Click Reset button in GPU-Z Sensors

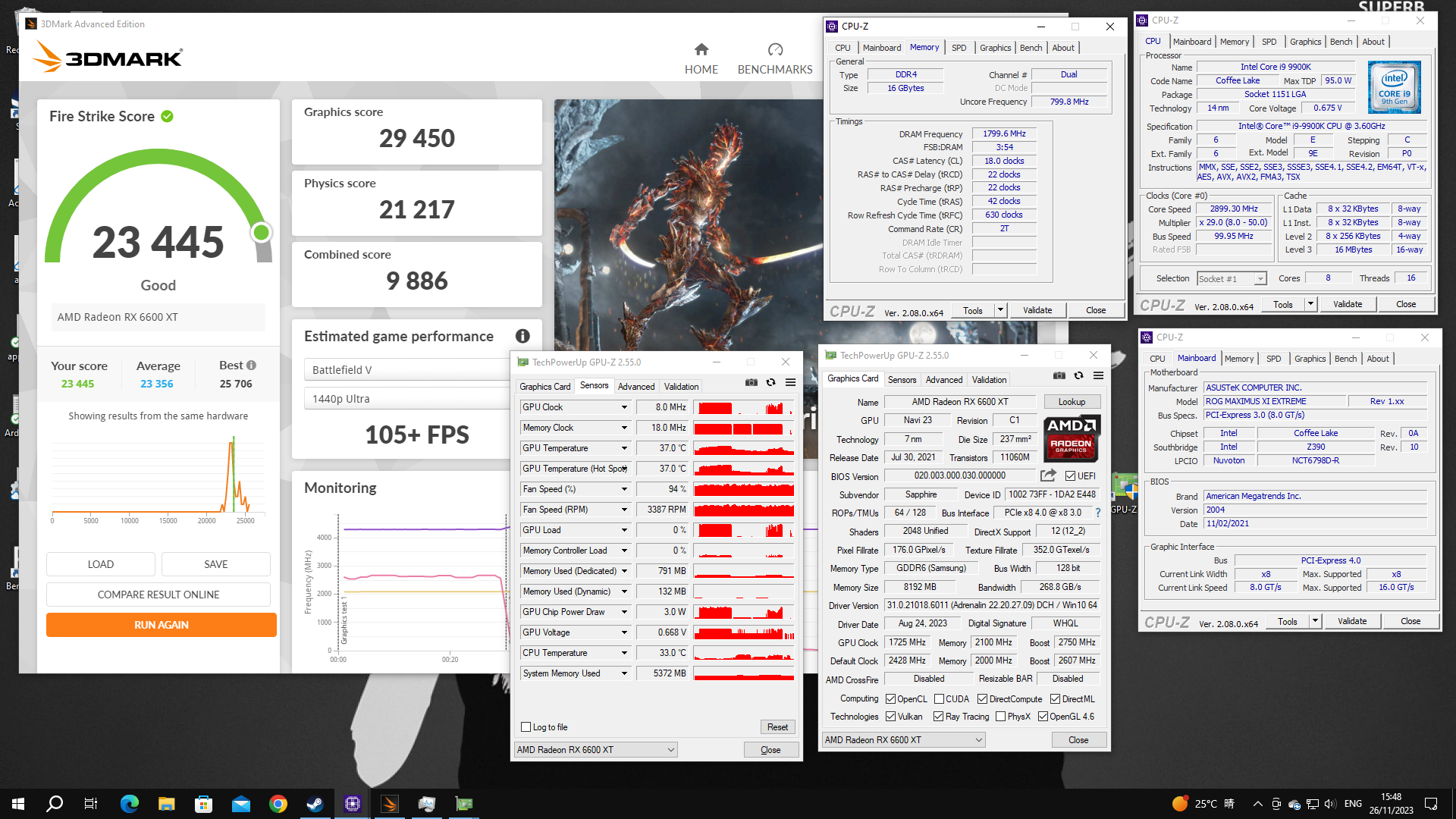(777, 727)
